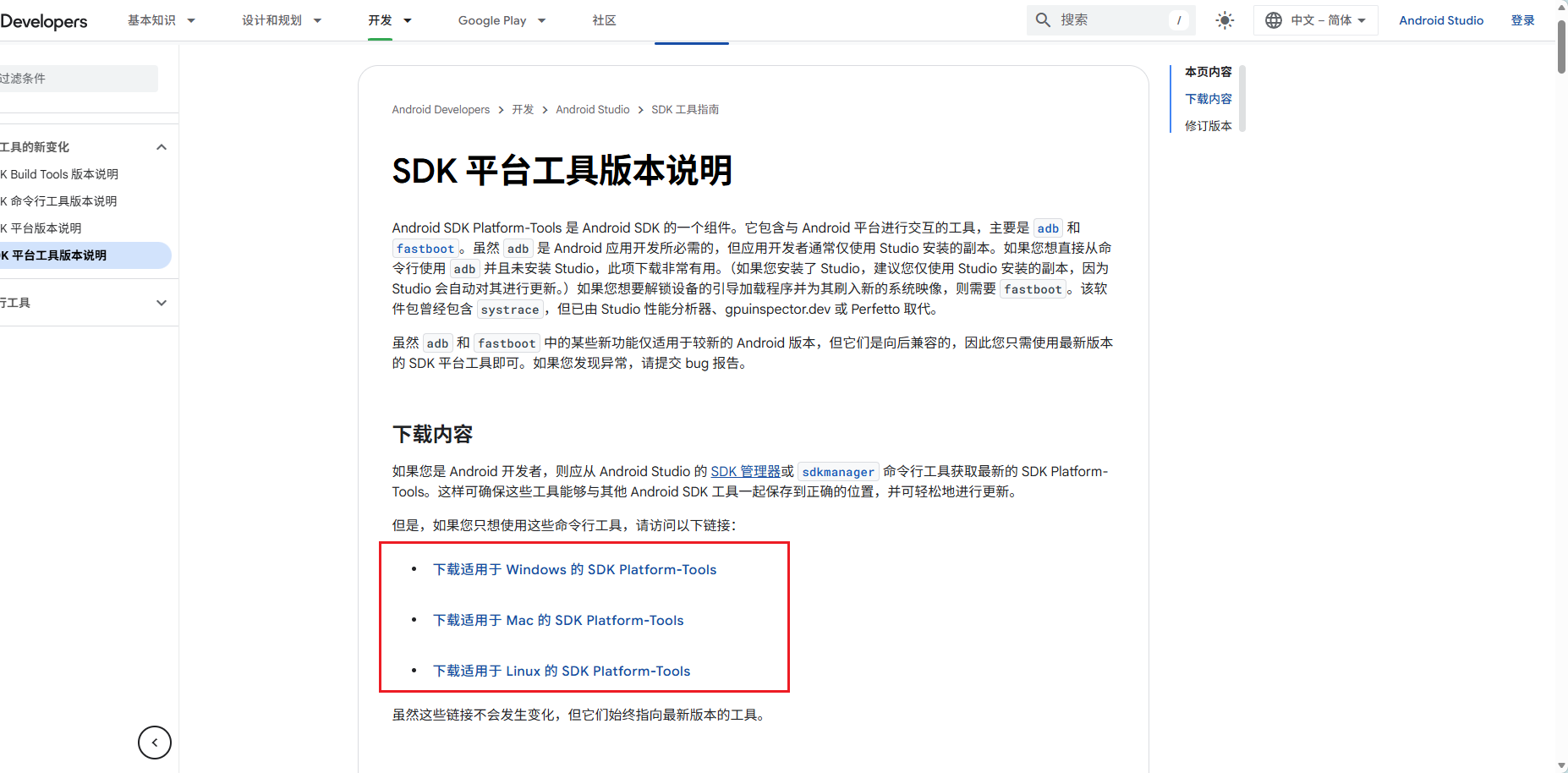Open the sdkmanager code link
This screenshot has width=1568, height=773.
coord(838,472)
